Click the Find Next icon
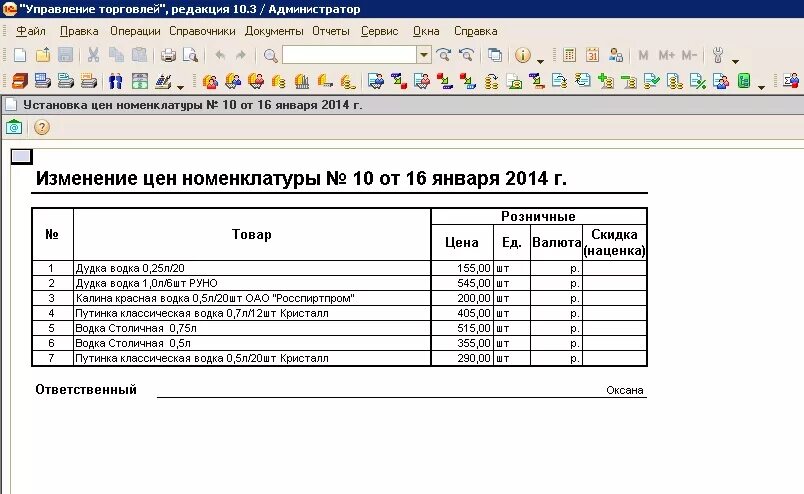The height and width of the screenshot is (494, 804). tap(443, 55)
